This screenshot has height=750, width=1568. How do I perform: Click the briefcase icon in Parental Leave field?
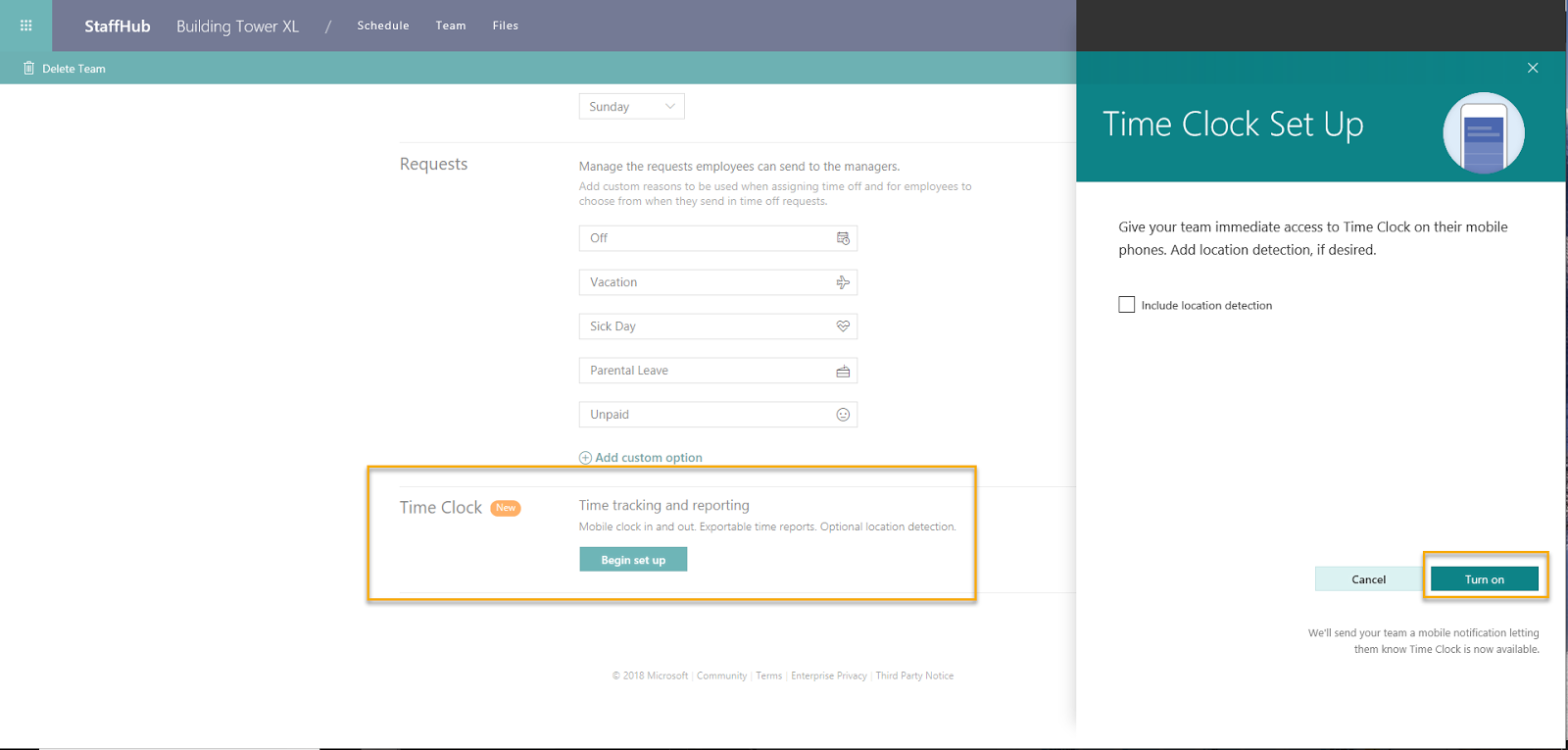[x=843, y=371]
